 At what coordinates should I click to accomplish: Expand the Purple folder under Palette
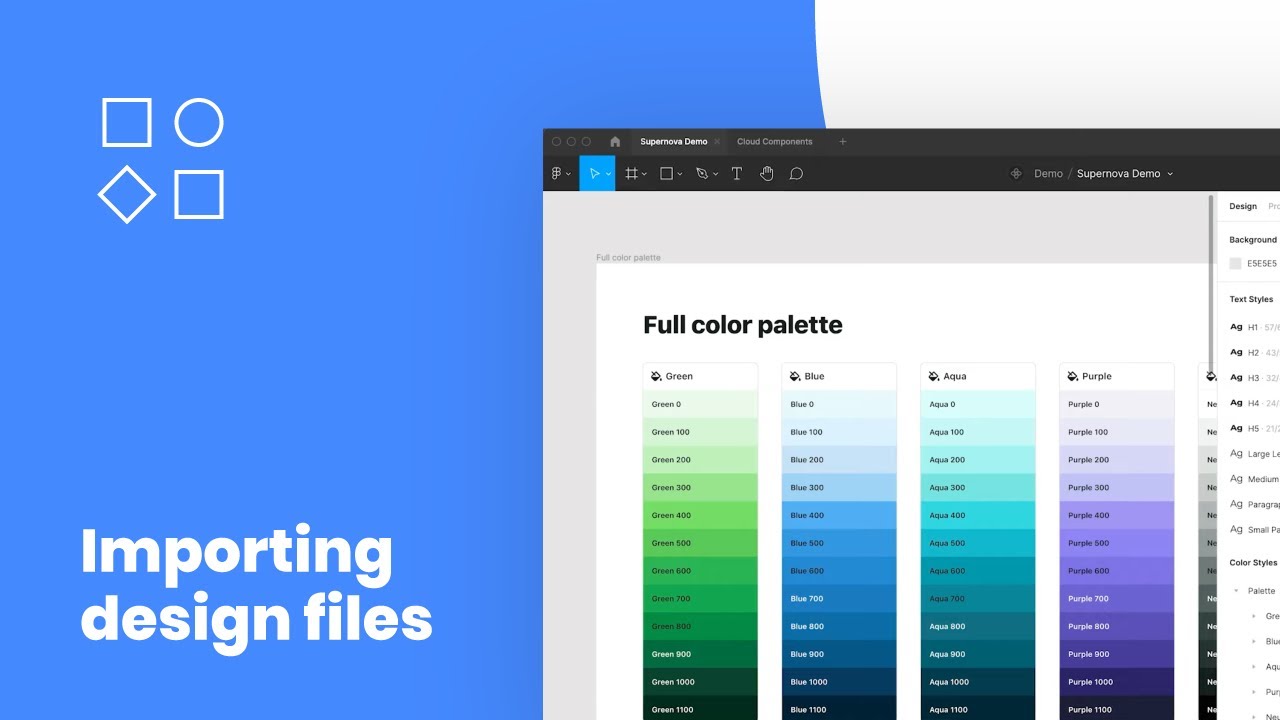click(x=1254, y=692)
